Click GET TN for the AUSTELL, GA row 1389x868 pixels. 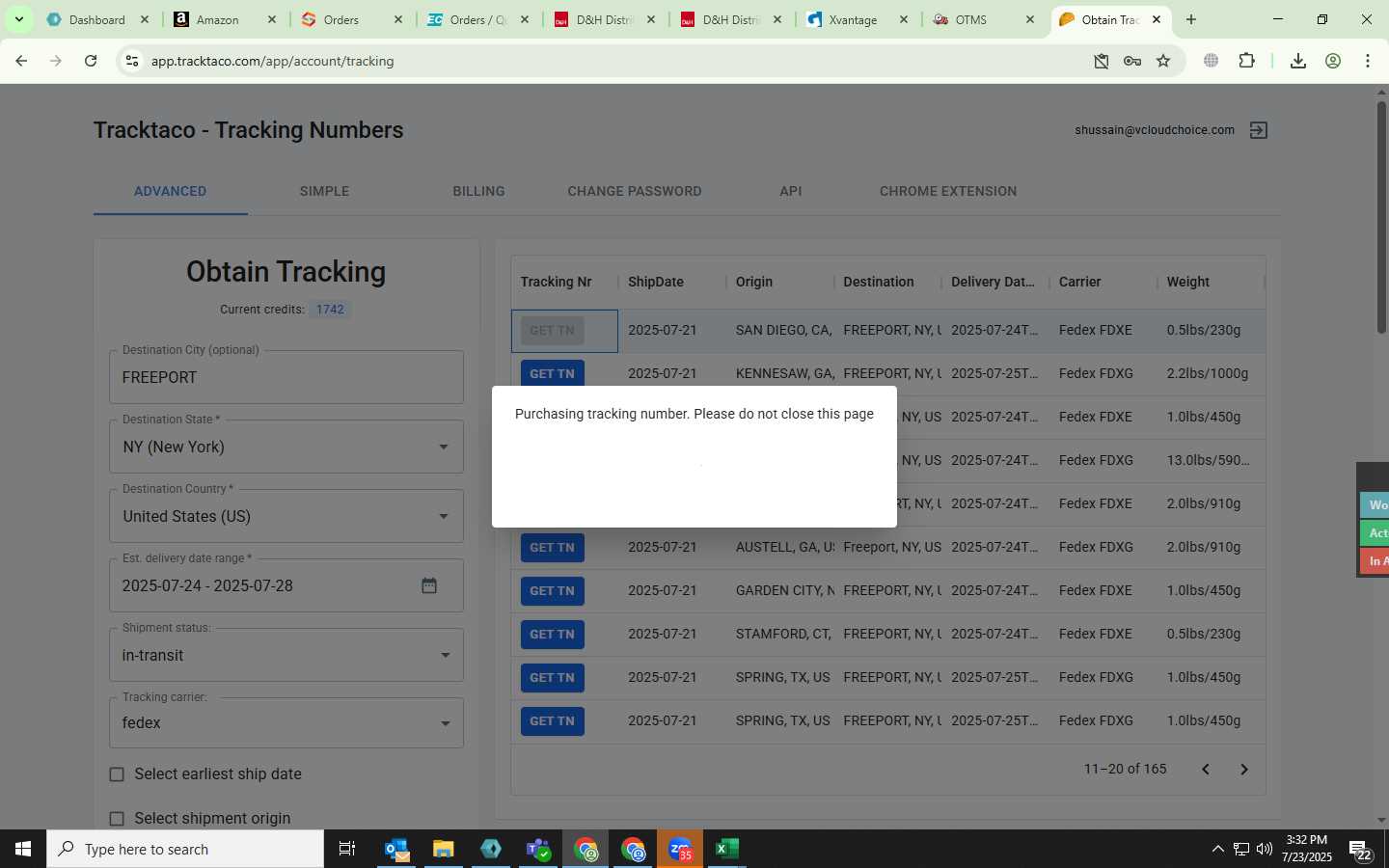(x=552, y=547)
